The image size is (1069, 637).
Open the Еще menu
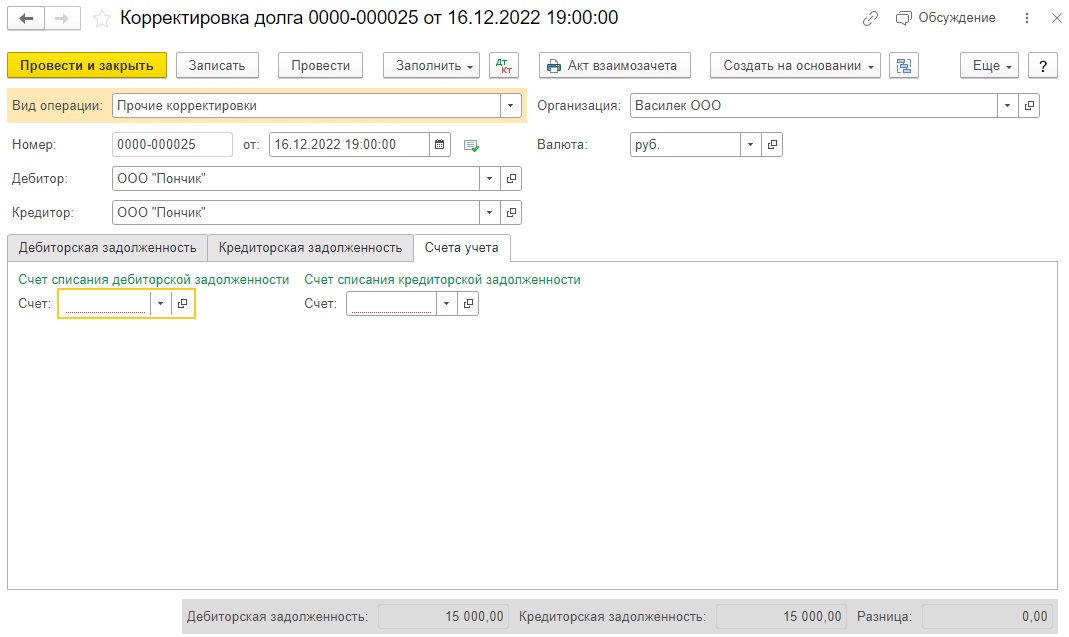989,65
